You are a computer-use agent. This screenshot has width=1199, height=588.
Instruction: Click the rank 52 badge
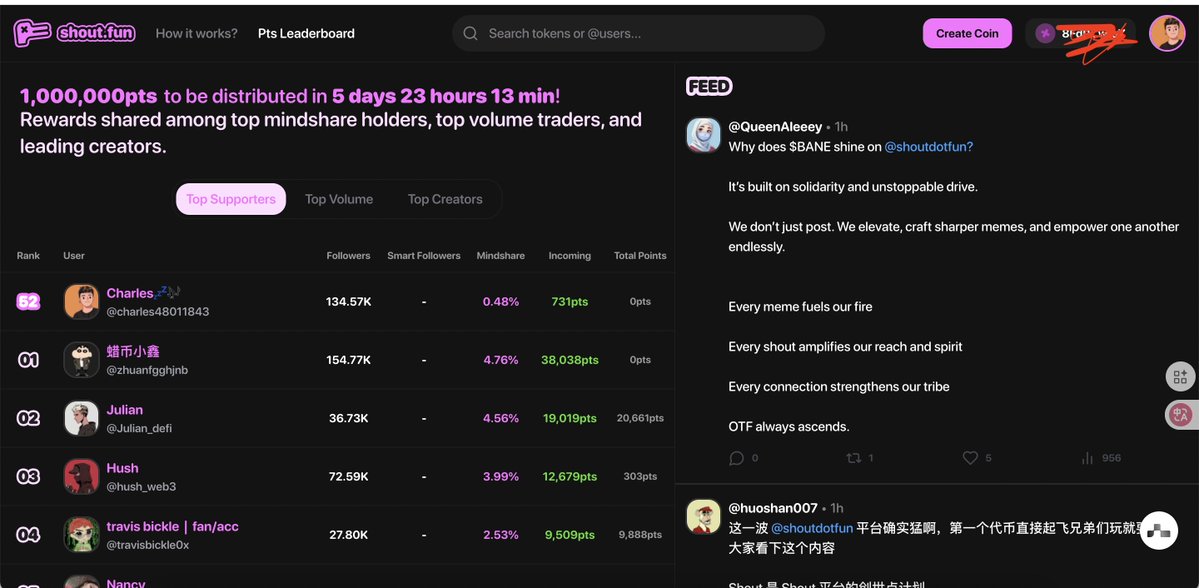(28, 302)
